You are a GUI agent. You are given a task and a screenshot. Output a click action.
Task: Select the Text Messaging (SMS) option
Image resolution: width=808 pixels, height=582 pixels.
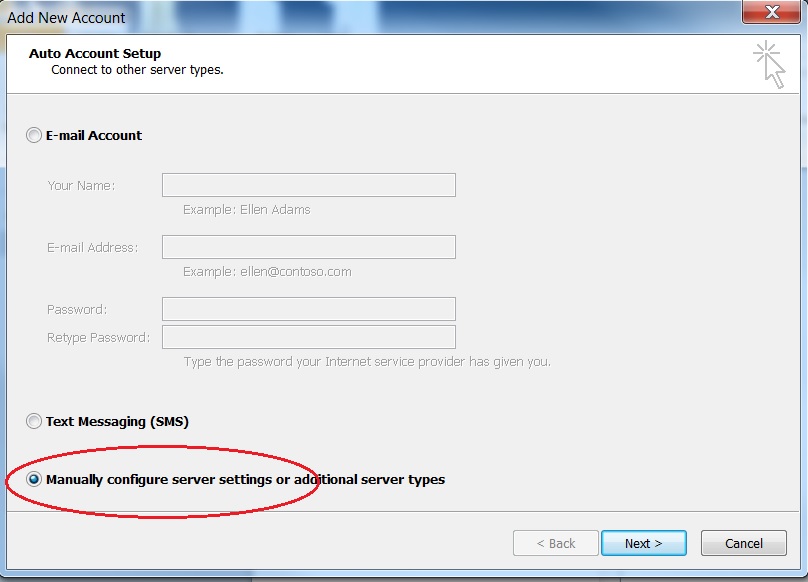click(33, 421)
